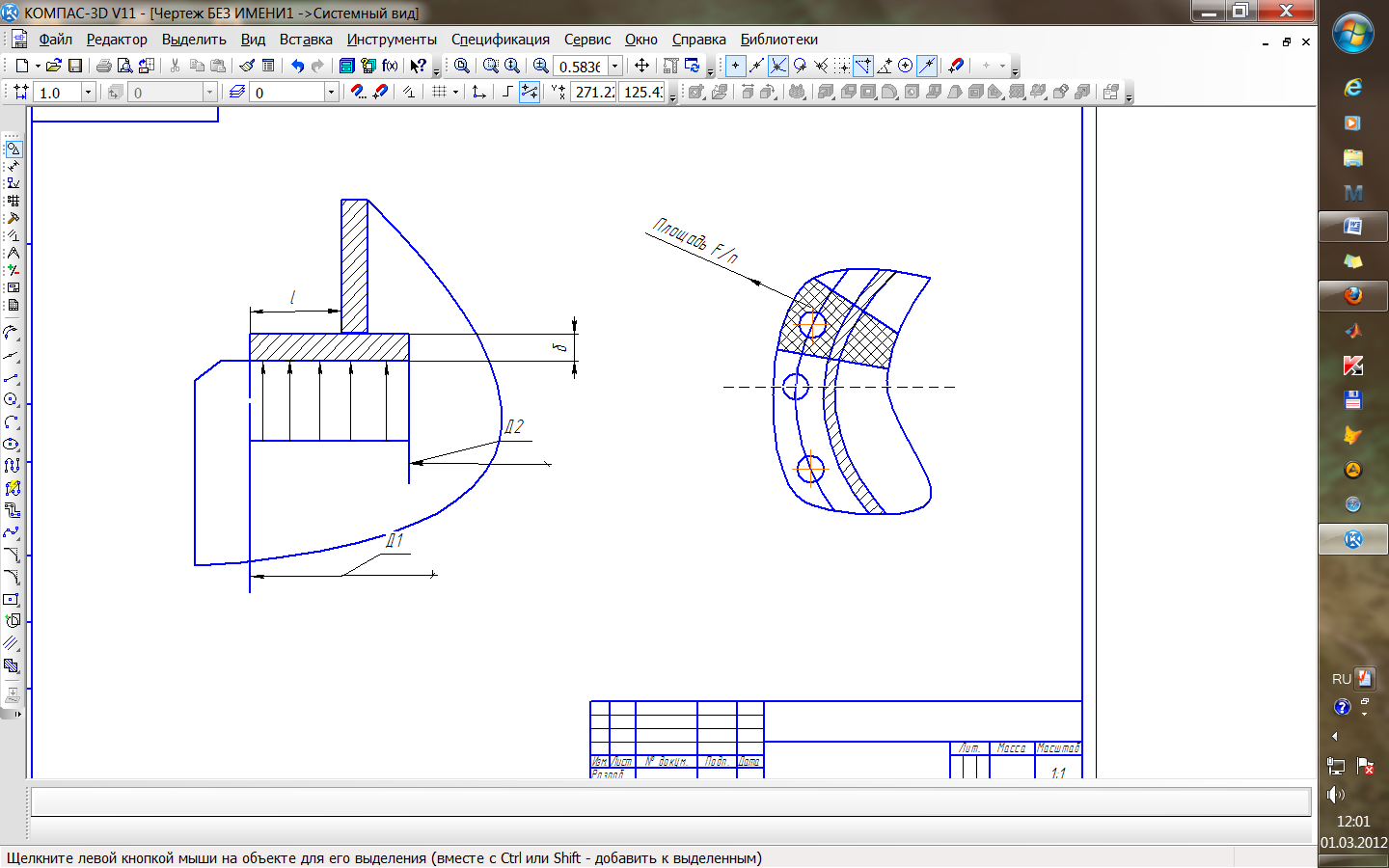Viewport: 1389px width, 868px height.
Task: Click the pan (move view) icon
Action: pos(641,66)
